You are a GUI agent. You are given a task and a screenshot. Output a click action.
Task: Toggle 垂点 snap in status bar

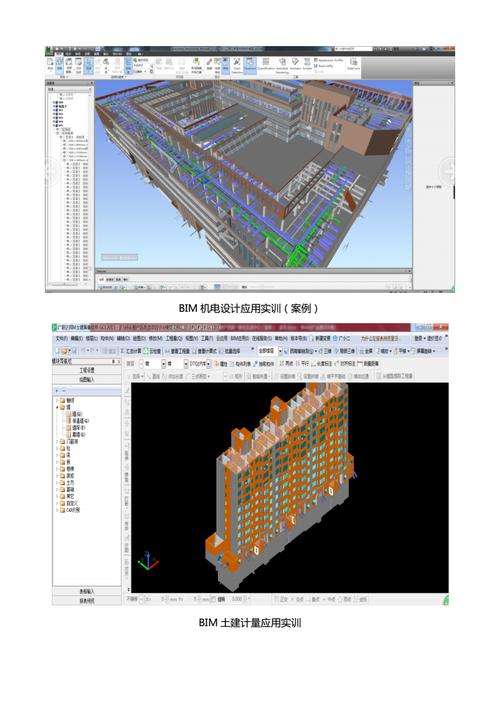click(x=313, y=599)
